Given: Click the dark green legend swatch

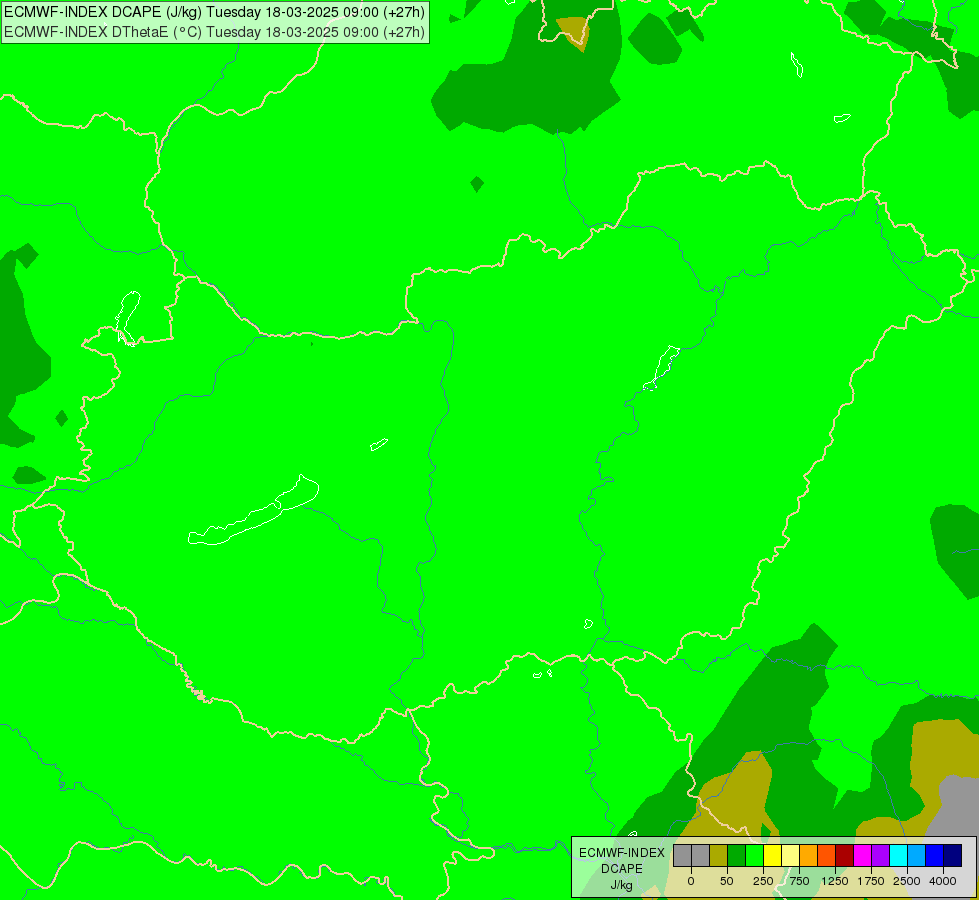Looking at the screenshot, I should point(737,855).
